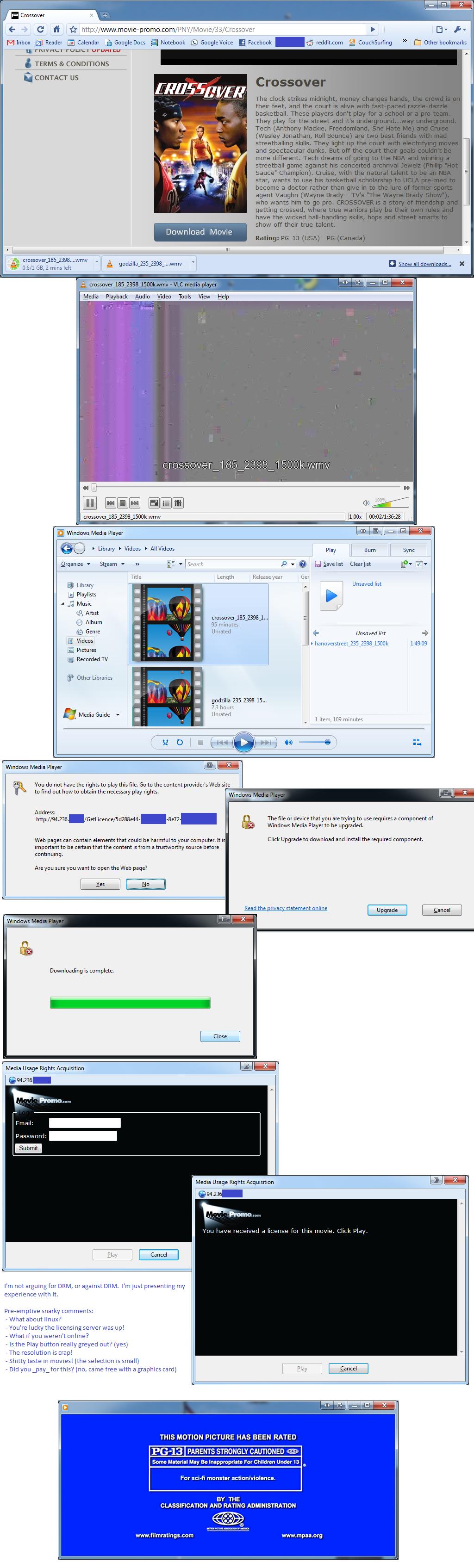This screenshot has width=474, height=1568.
Task: Adjust VLC volume slider
Action: [391, 503]
